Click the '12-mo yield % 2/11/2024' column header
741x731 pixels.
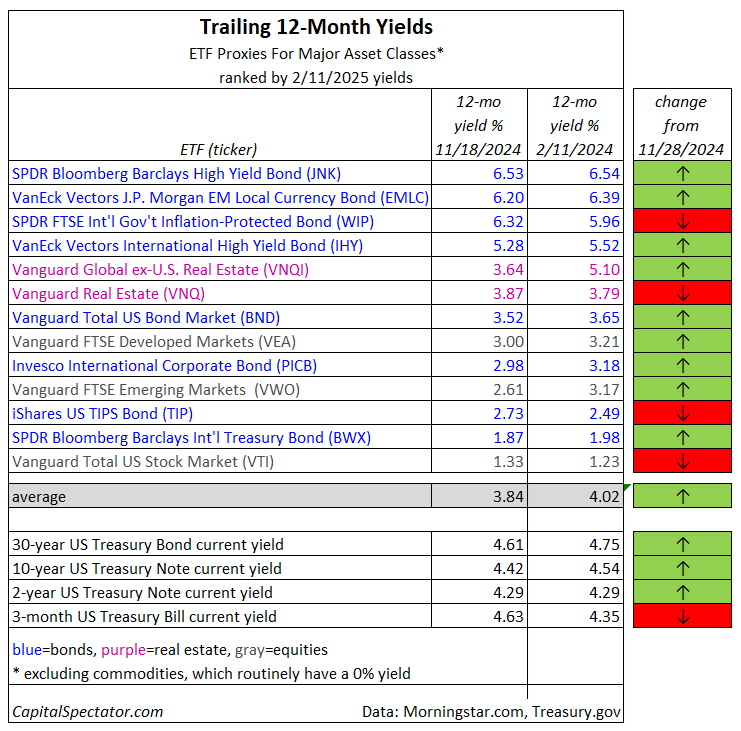[x=574, y=126]
